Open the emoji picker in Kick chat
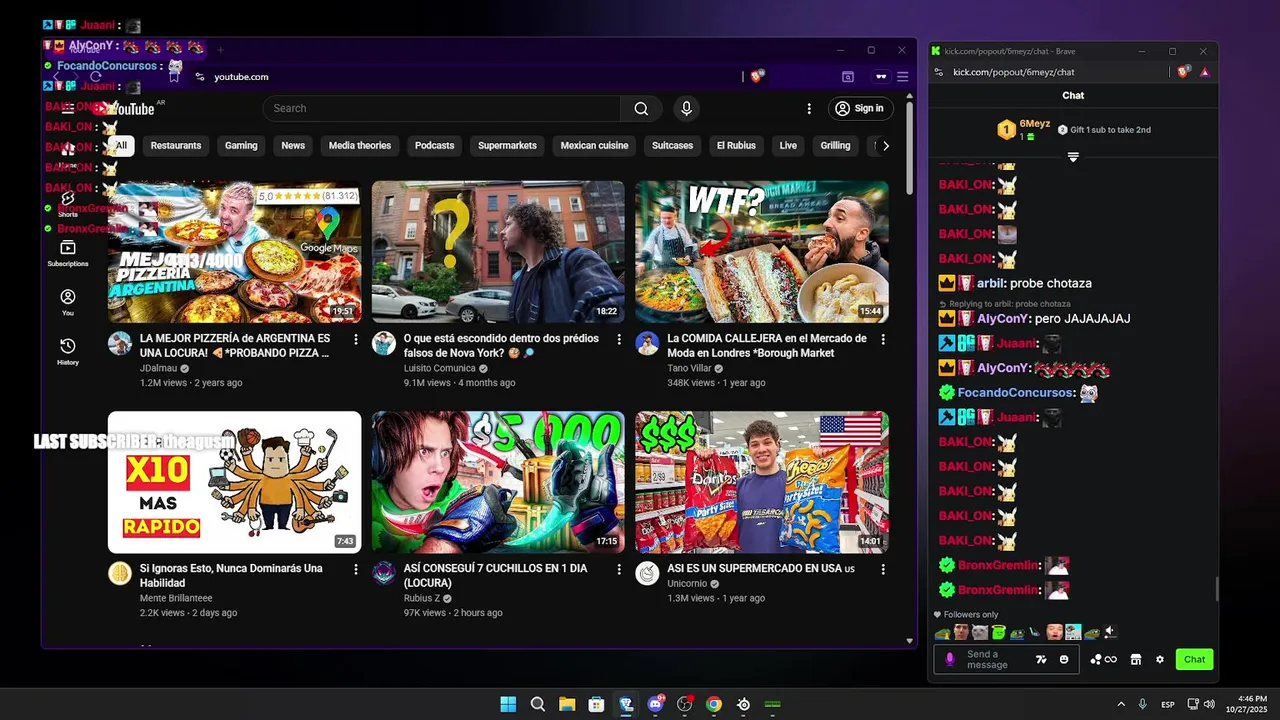The width and height of the screenshot is (1280, 720). click(1064, 659)
